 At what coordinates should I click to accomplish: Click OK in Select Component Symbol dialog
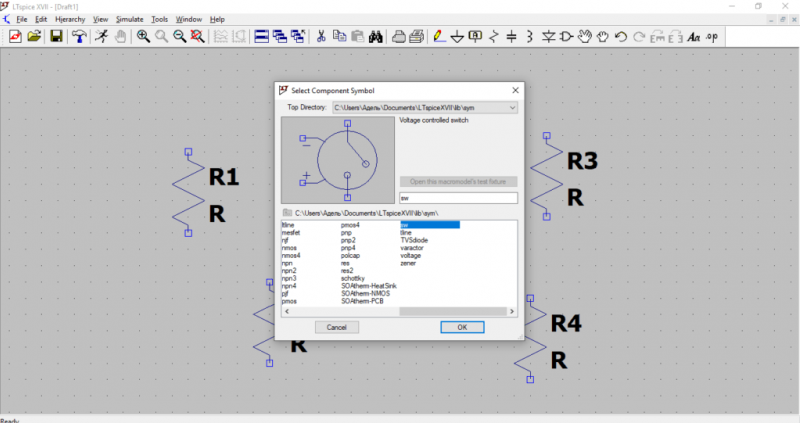tap(462, 327)
